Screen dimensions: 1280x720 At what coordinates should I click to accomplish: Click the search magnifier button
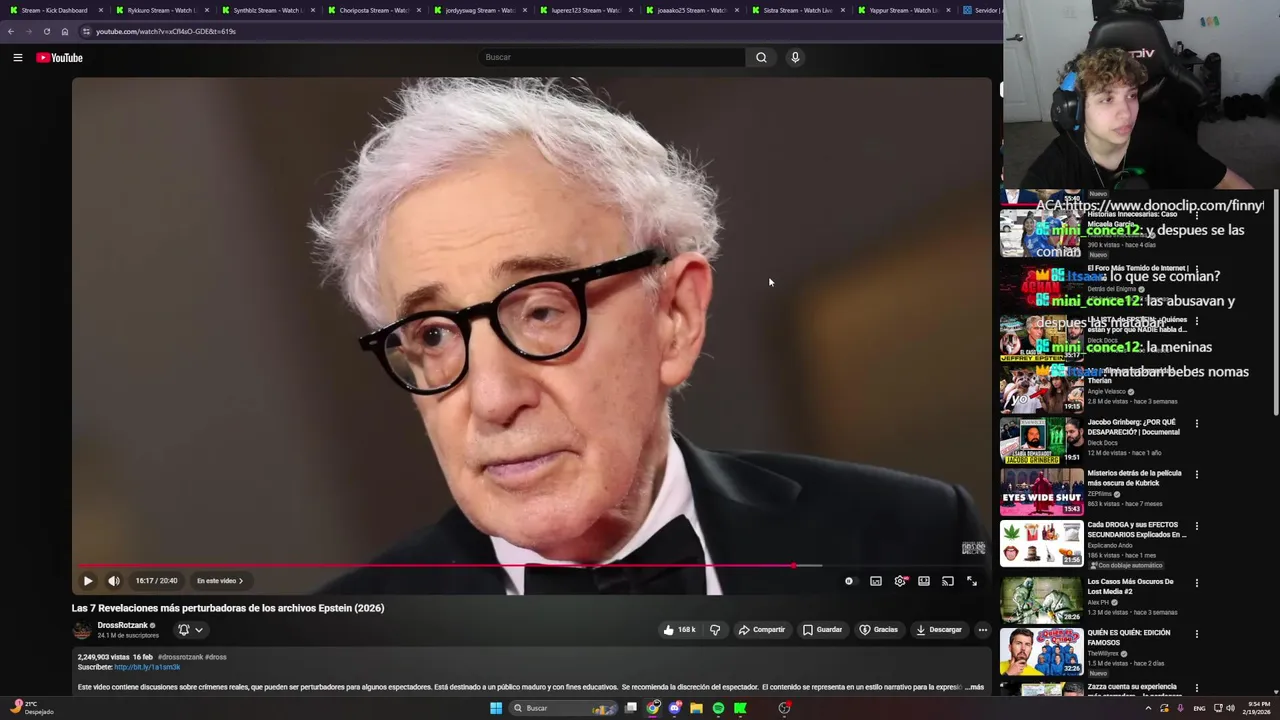761,57
